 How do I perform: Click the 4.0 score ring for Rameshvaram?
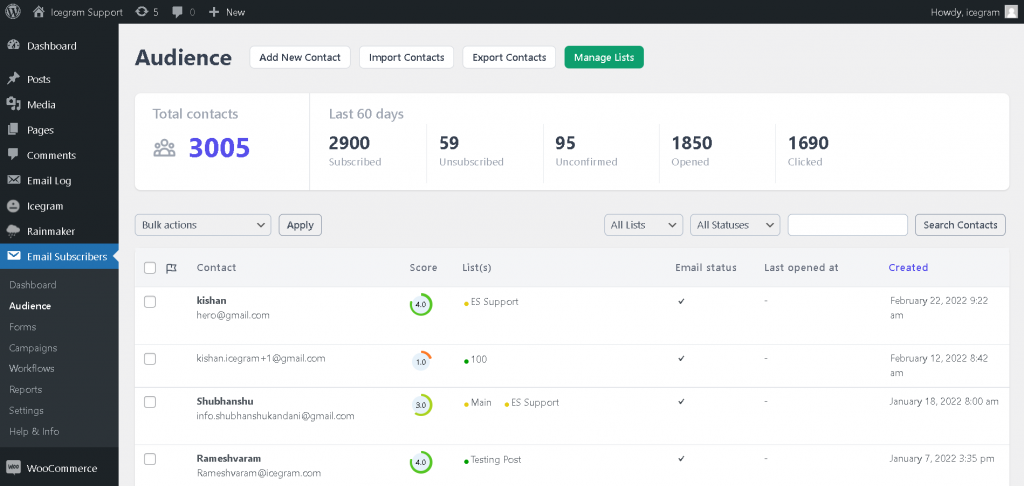pyautogui.click(x=421, y=462)
